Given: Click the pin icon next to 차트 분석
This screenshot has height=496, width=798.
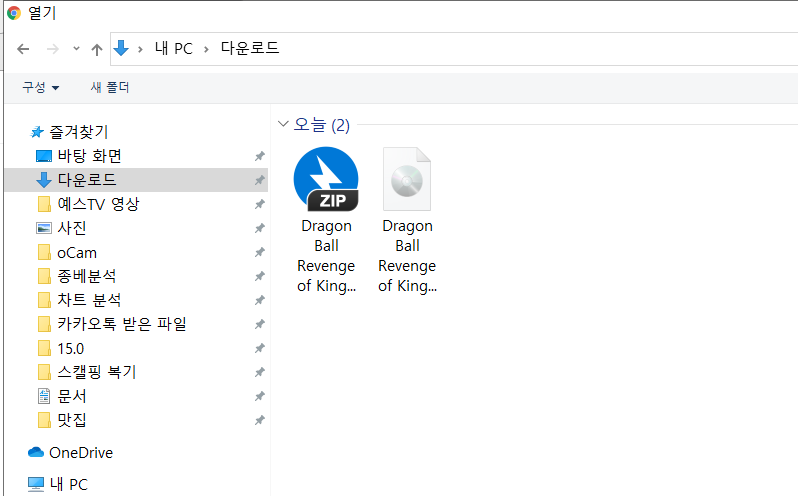Looking at the screenshot, I should 260,300.
